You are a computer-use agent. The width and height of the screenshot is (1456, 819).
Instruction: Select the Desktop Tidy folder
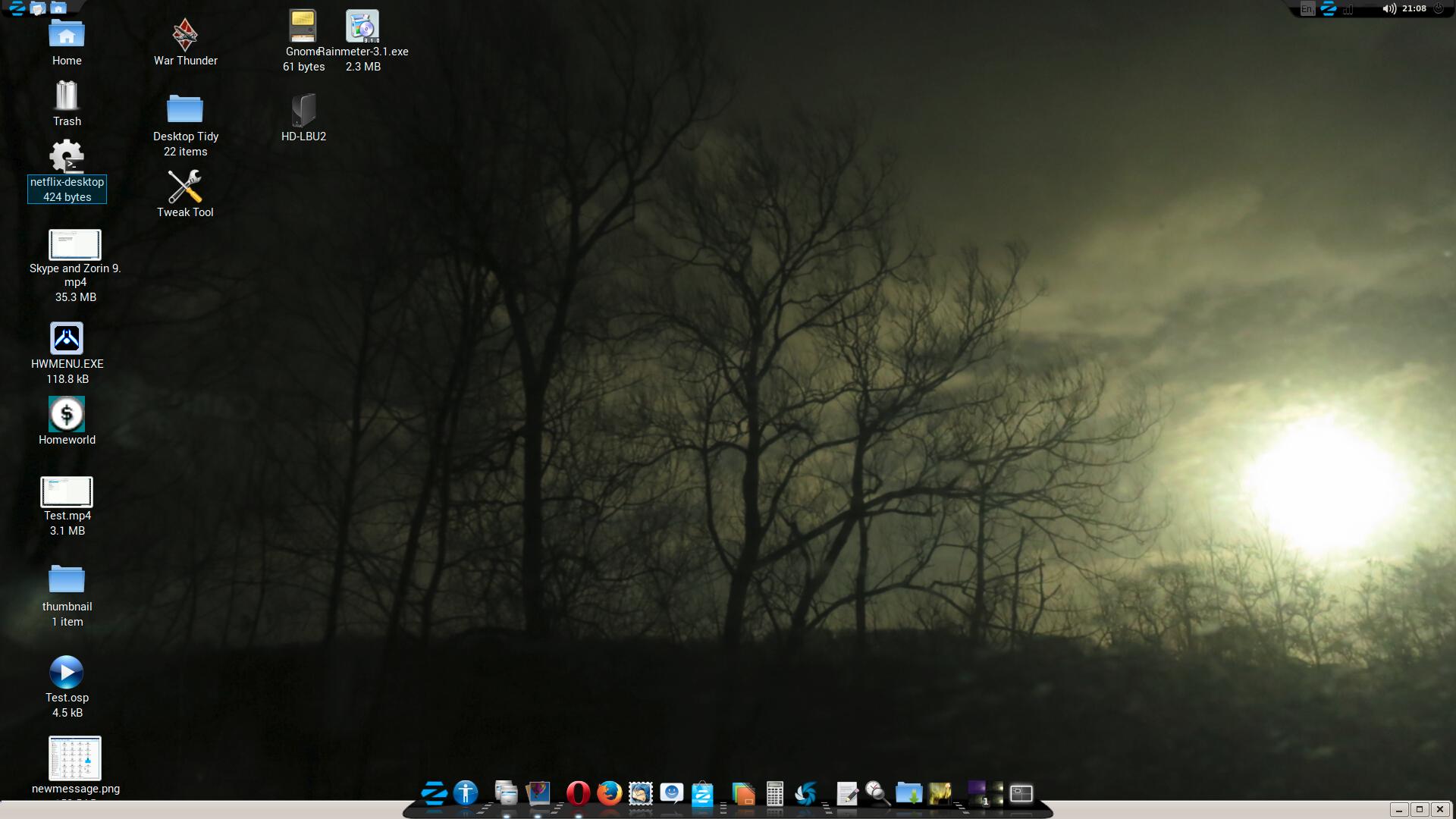[x=185, y=109]
